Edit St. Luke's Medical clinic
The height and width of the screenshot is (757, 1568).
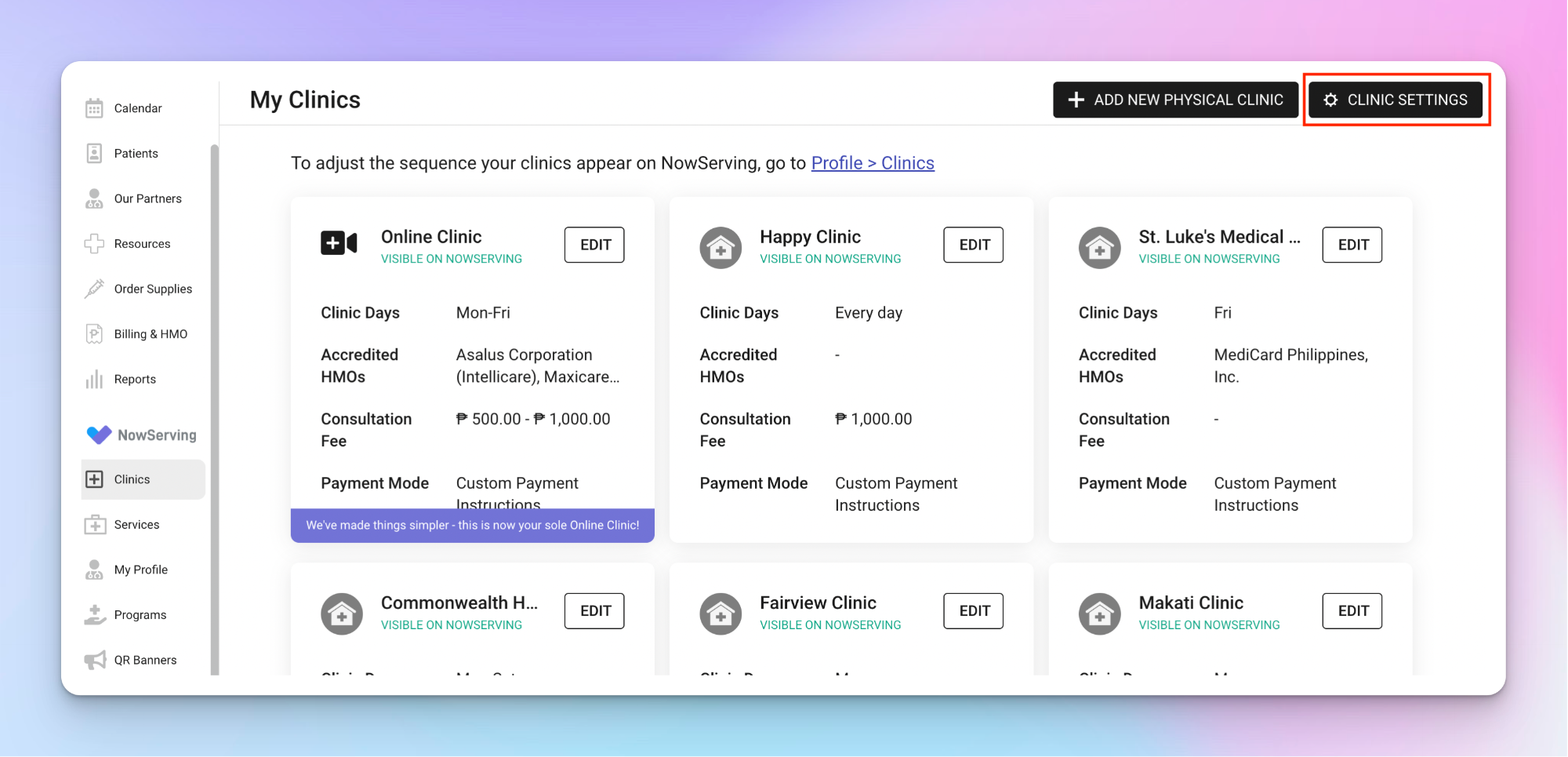point(1352,245)
